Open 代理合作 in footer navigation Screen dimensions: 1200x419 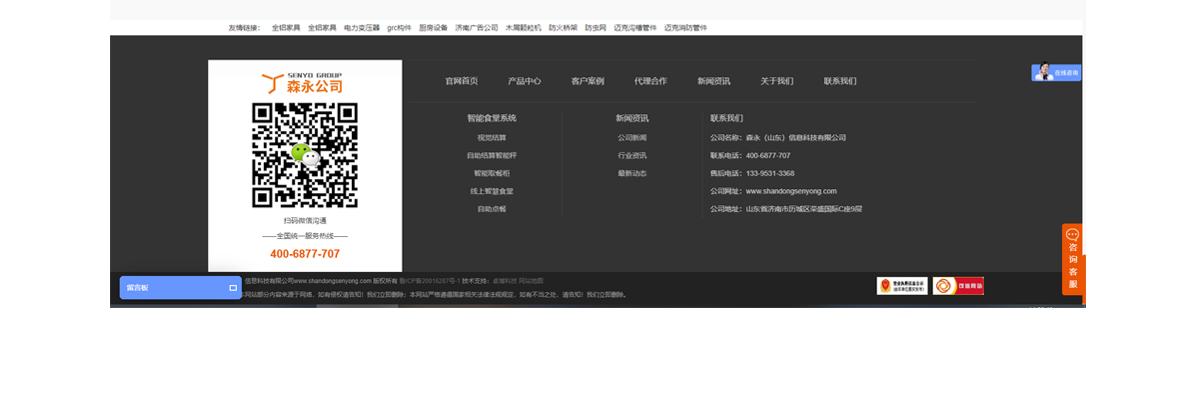coord(650,81)
